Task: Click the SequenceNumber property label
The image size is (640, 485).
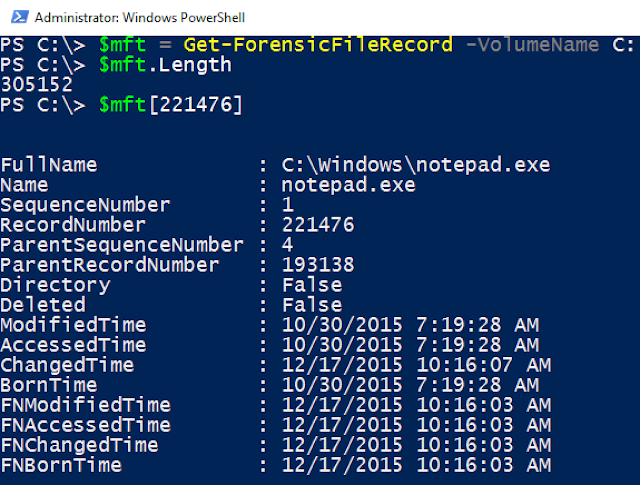Action: 85,205
